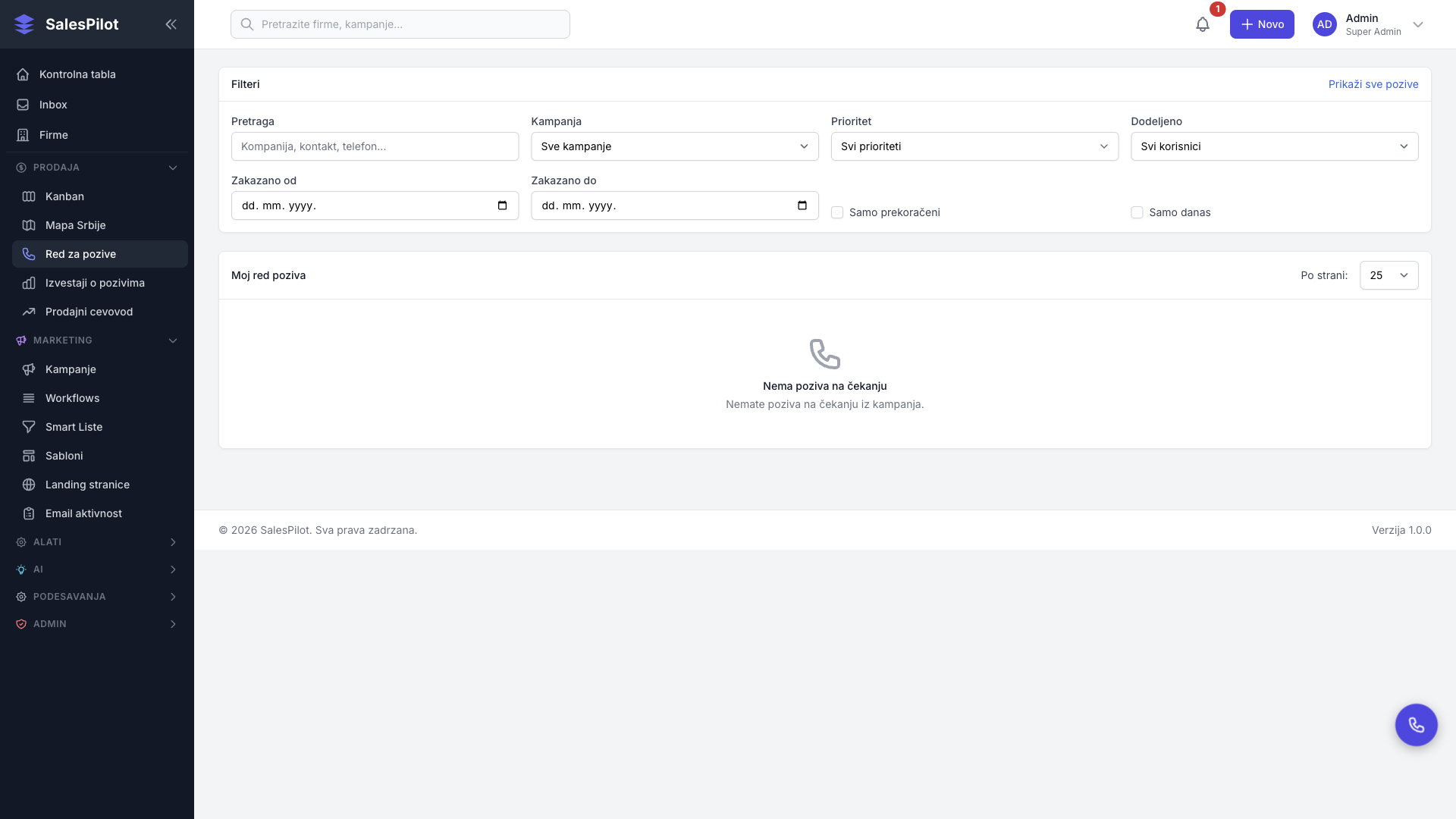
Task: Open the Svi korisnici dropdown
Action: point(1274,146)
